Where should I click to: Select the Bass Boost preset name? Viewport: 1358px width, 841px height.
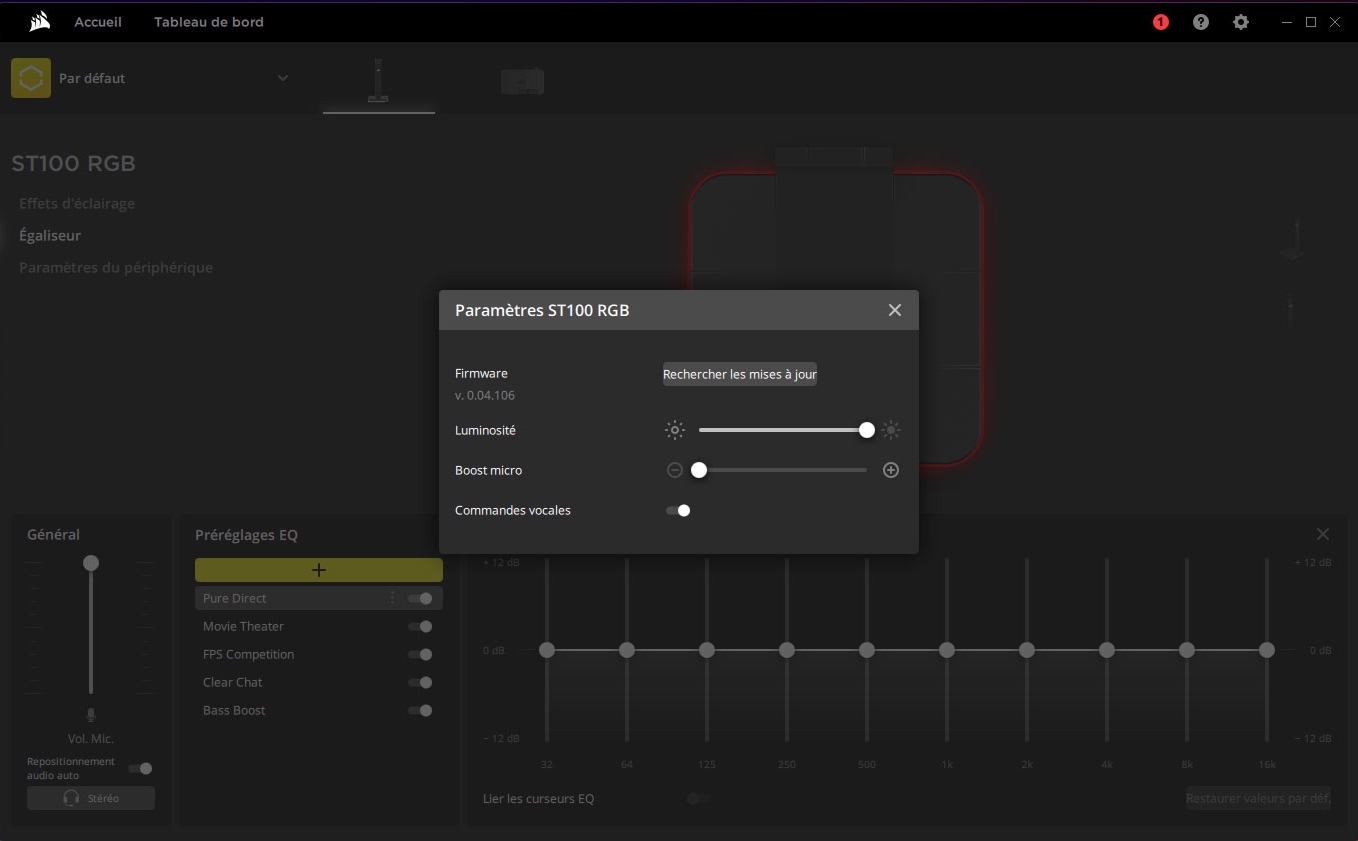point(234,710)
